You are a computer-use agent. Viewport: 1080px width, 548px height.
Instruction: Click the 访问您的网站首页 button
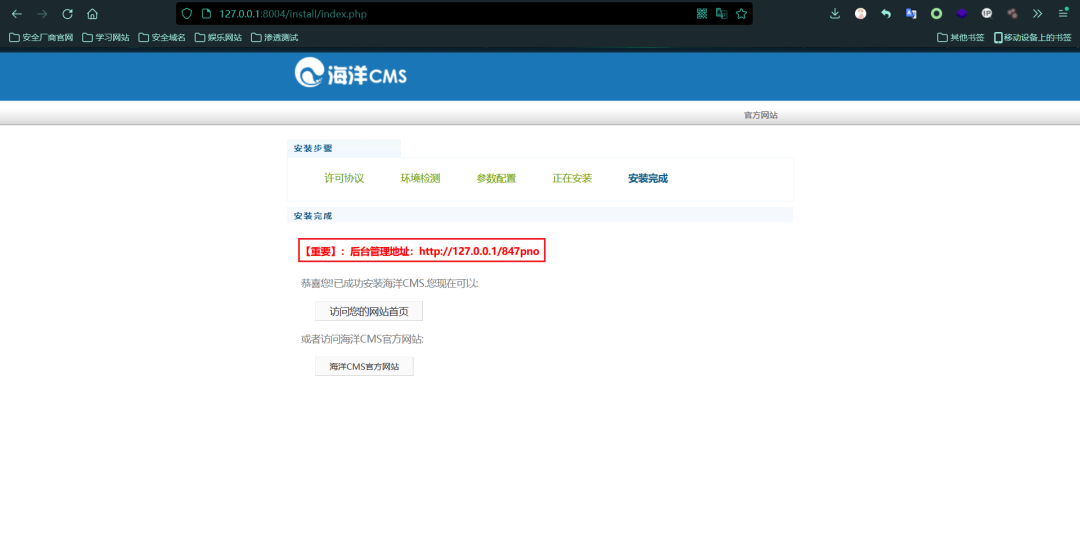[x=368, y=311]
